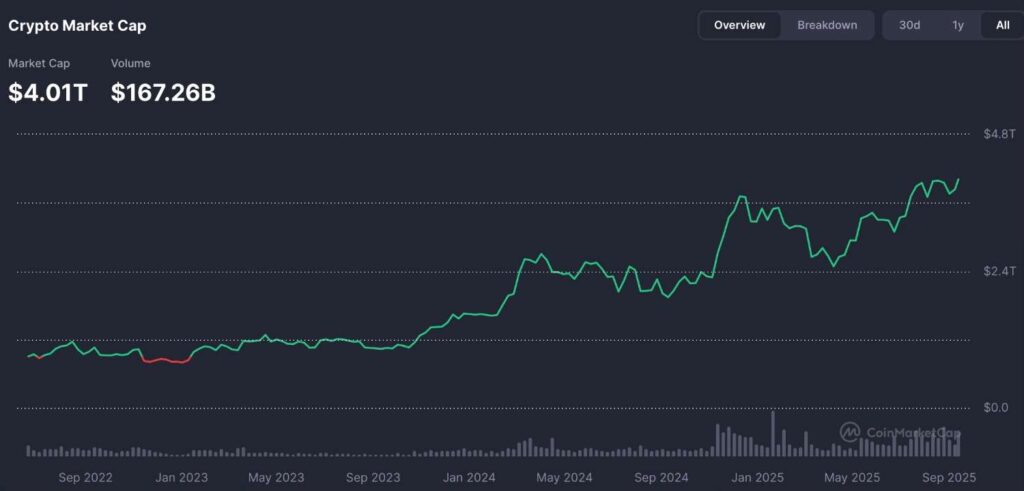Click the Volume label above $167.26B
Screen dimensions: 1024x491
130,63
